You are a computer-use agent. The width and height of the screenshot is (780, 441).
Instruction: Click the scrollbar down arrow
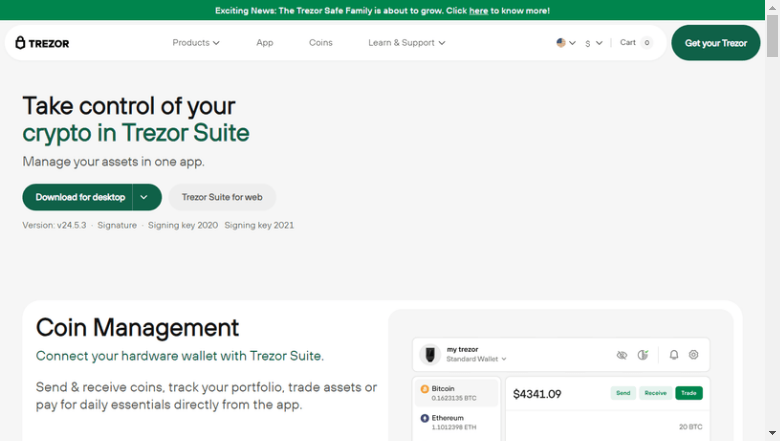pos(772,433)
